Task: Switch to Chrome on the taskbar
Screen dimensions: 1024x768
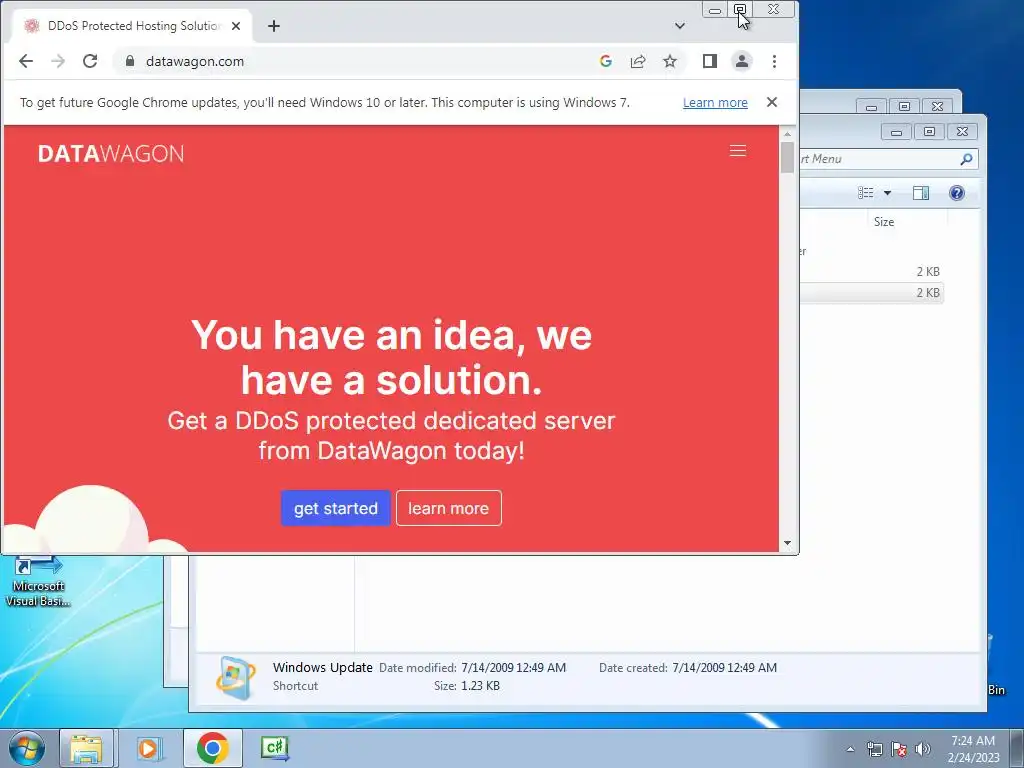Action: pyautogui.click(x=212, y=748)
